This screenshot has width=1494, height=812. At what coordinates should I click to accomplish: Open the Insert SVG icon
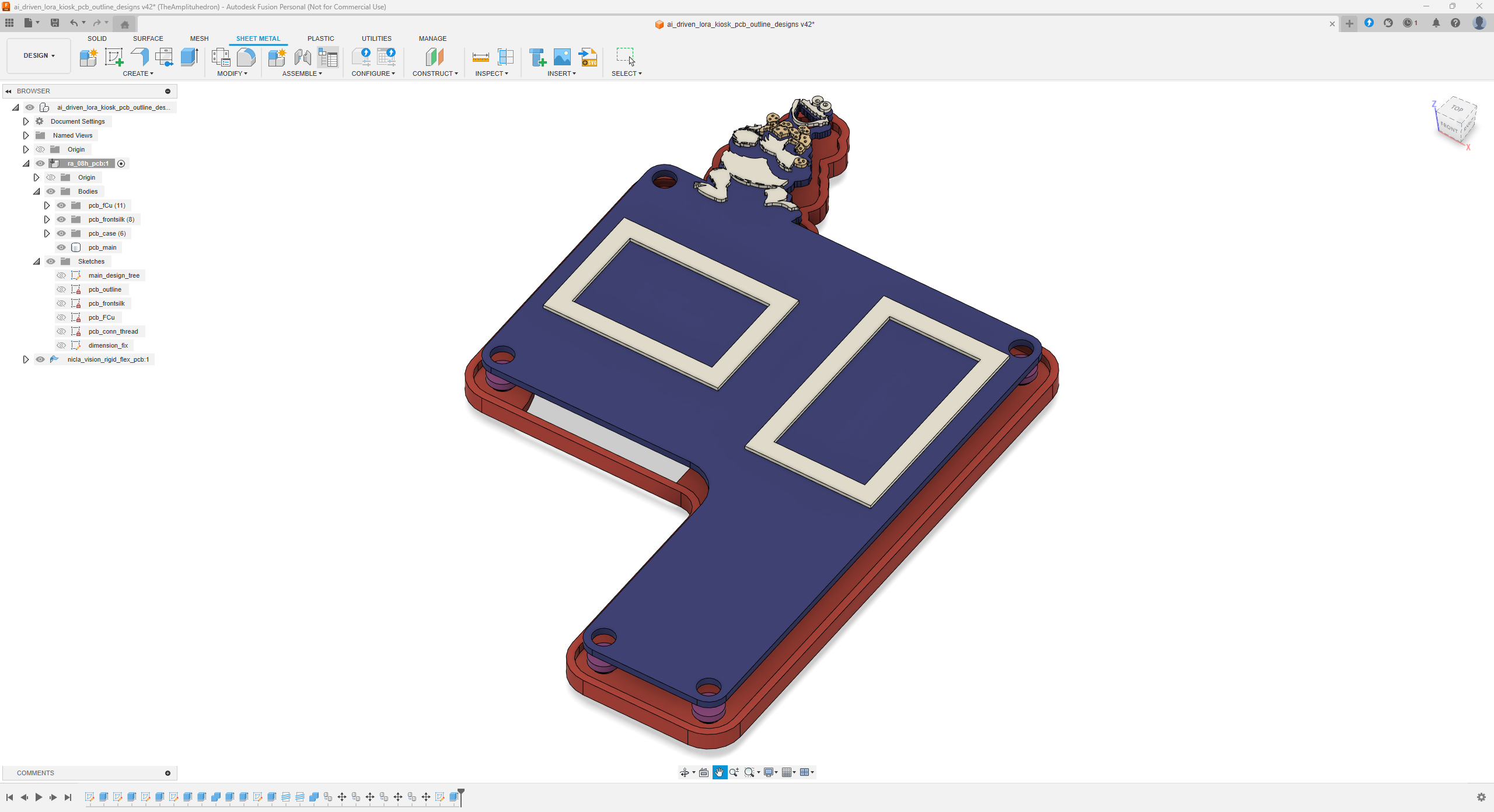588,57
